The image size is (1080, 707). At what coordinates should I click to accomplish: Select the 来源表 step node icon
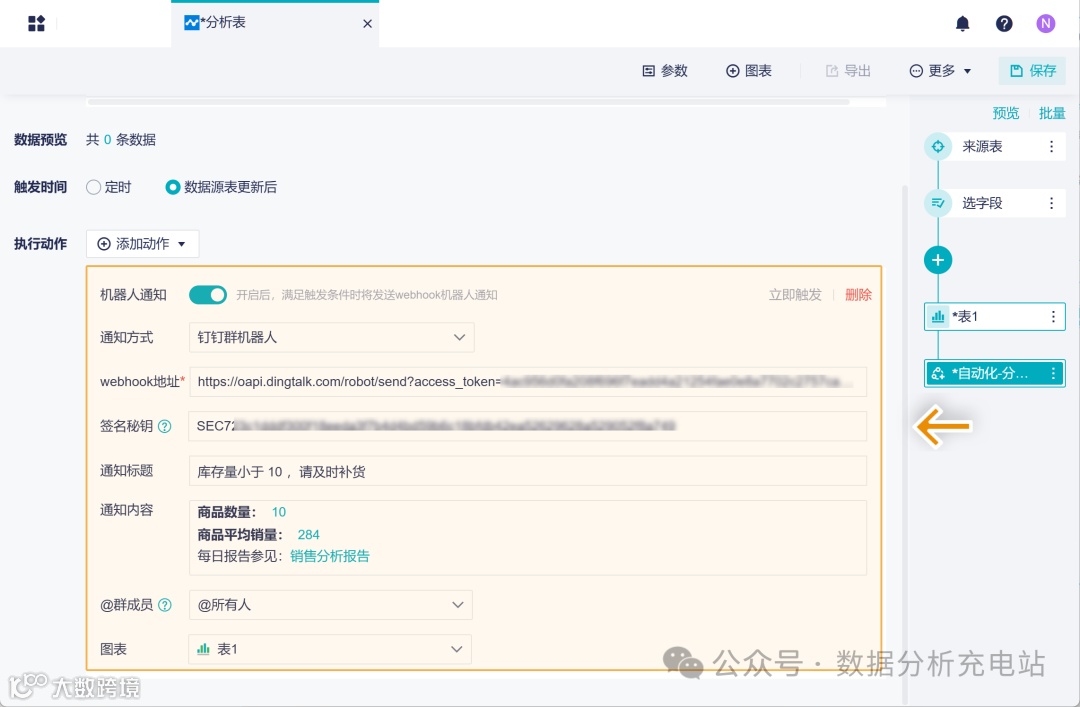[x=938, y=147]
